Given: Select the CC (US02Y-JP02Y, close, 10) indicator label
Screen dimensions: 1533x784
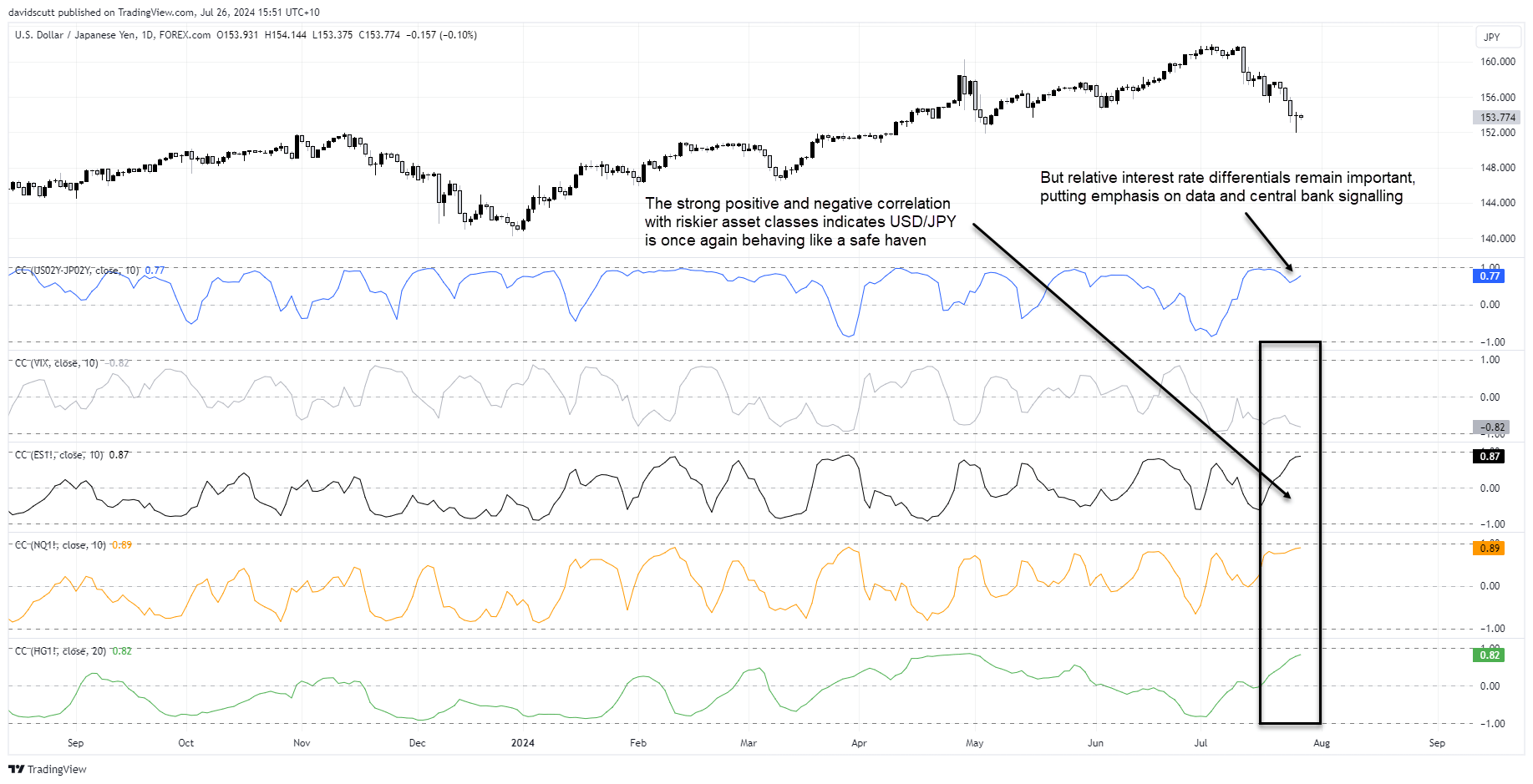Looking at the screenshot, I should [77, 271].
